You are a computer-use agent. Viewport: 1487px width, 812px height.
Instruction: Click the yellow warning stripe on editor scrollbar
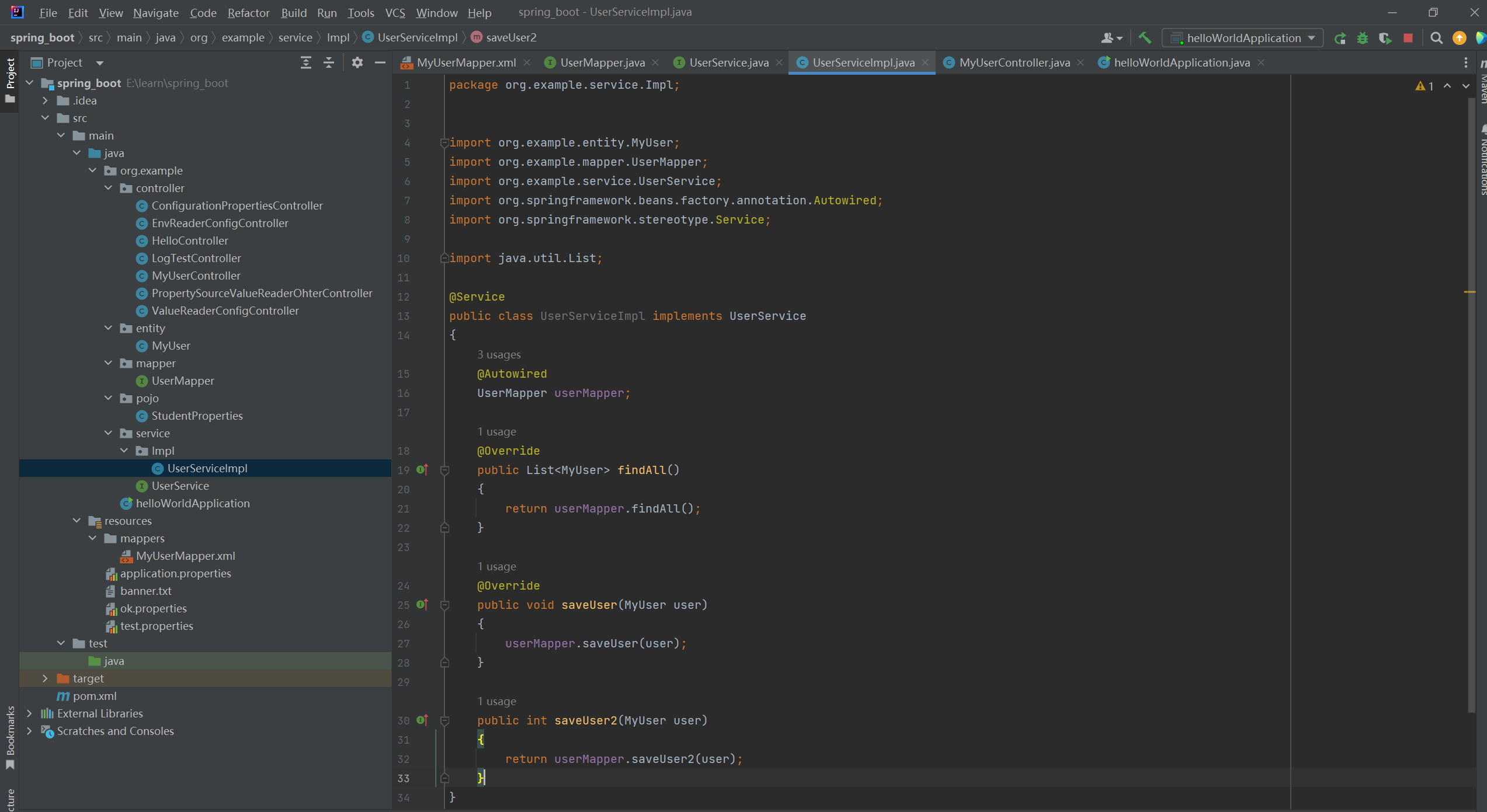pyautogui.click(x=1469, y=291)
